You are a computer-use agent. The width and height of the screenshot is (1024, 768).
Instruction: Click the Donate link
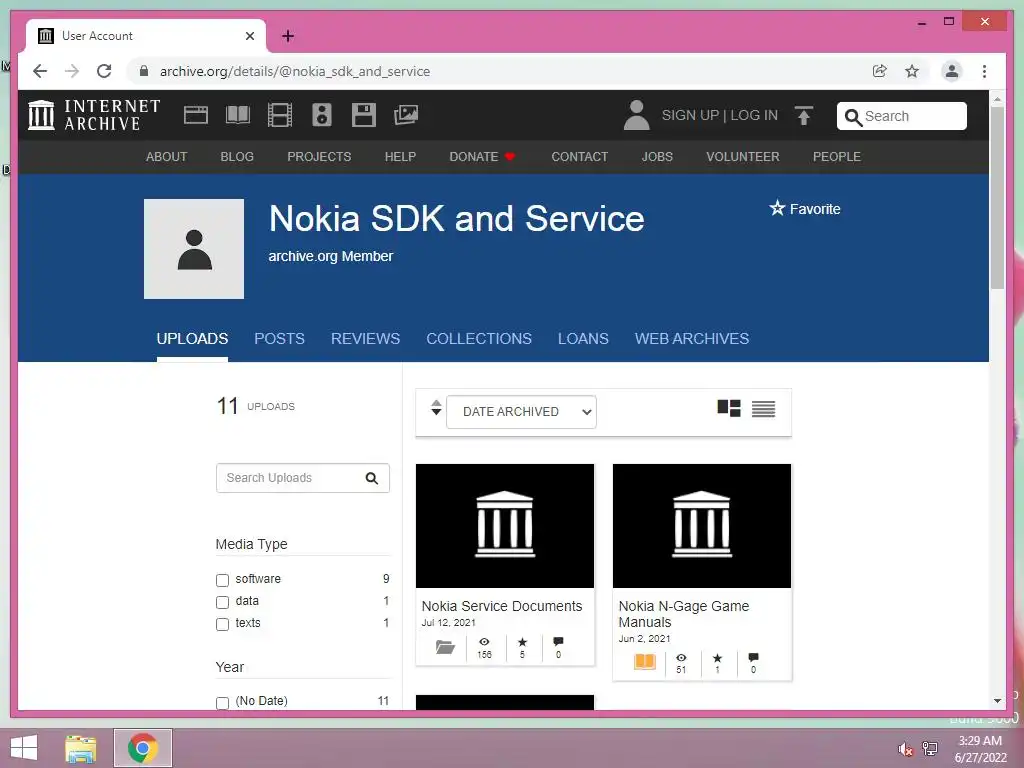click(x=482, y=157)
